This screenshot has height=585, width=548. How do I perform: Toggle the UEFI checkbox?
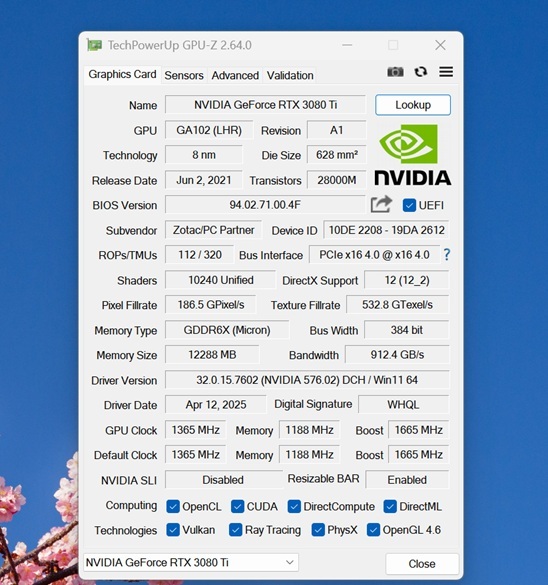pos(409,205)
